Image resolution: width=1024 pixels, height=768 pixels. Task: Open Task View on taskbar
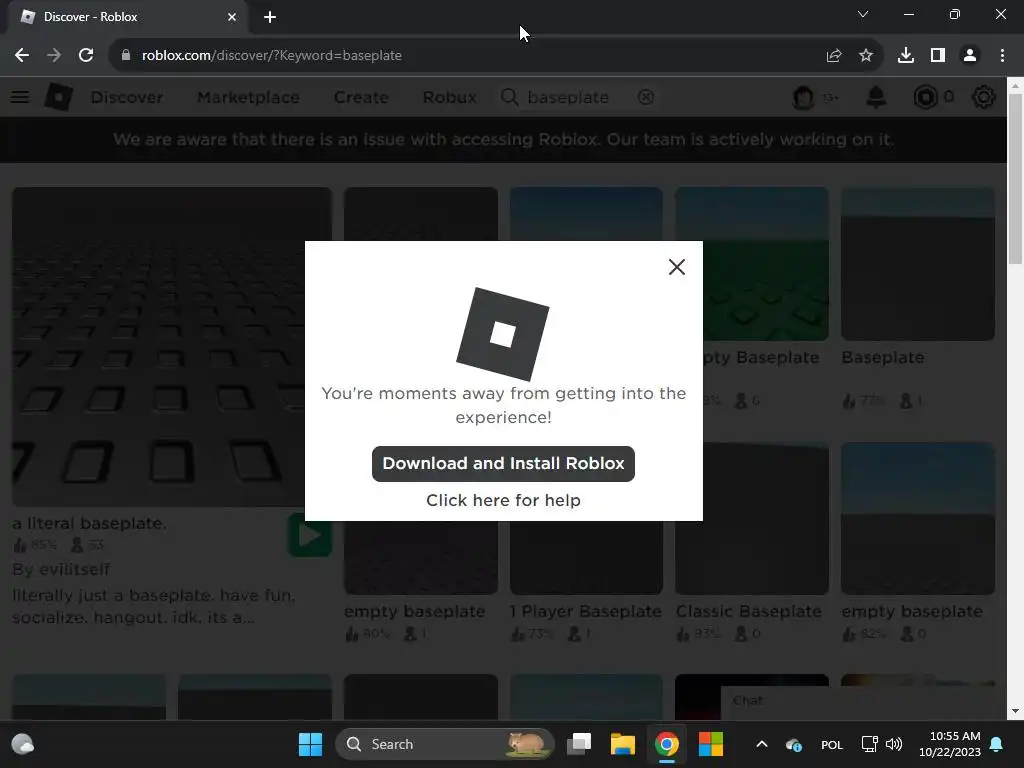pyautogui.click(x=579, y=744)
